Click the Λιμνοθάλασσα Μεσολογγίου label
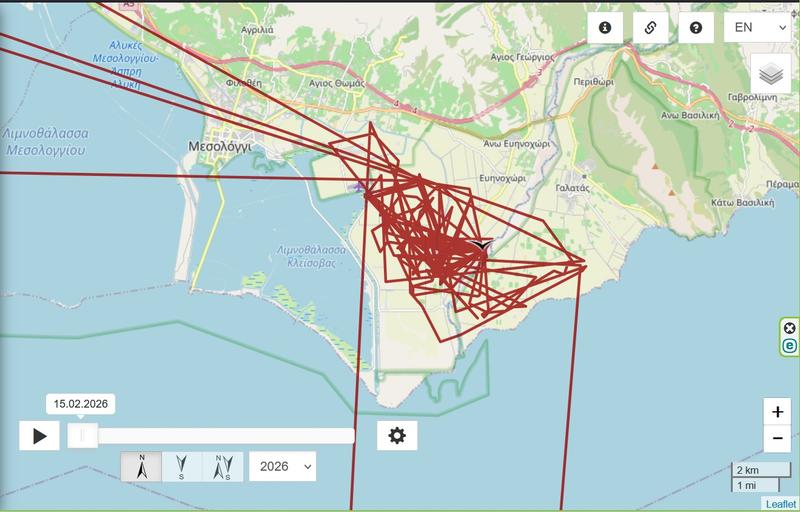800x512 pixels. (45, 142)
